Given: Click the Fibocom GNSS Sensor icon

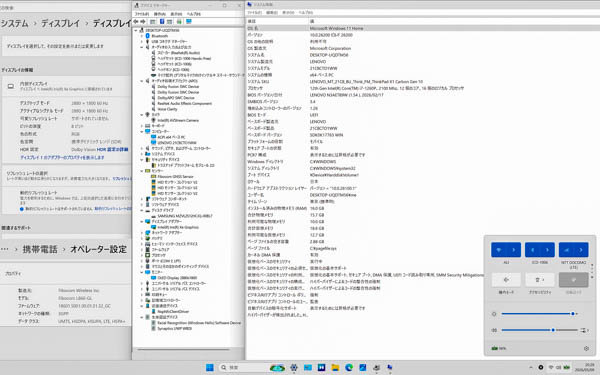Looking at the screenshot, I should point(154,176).
